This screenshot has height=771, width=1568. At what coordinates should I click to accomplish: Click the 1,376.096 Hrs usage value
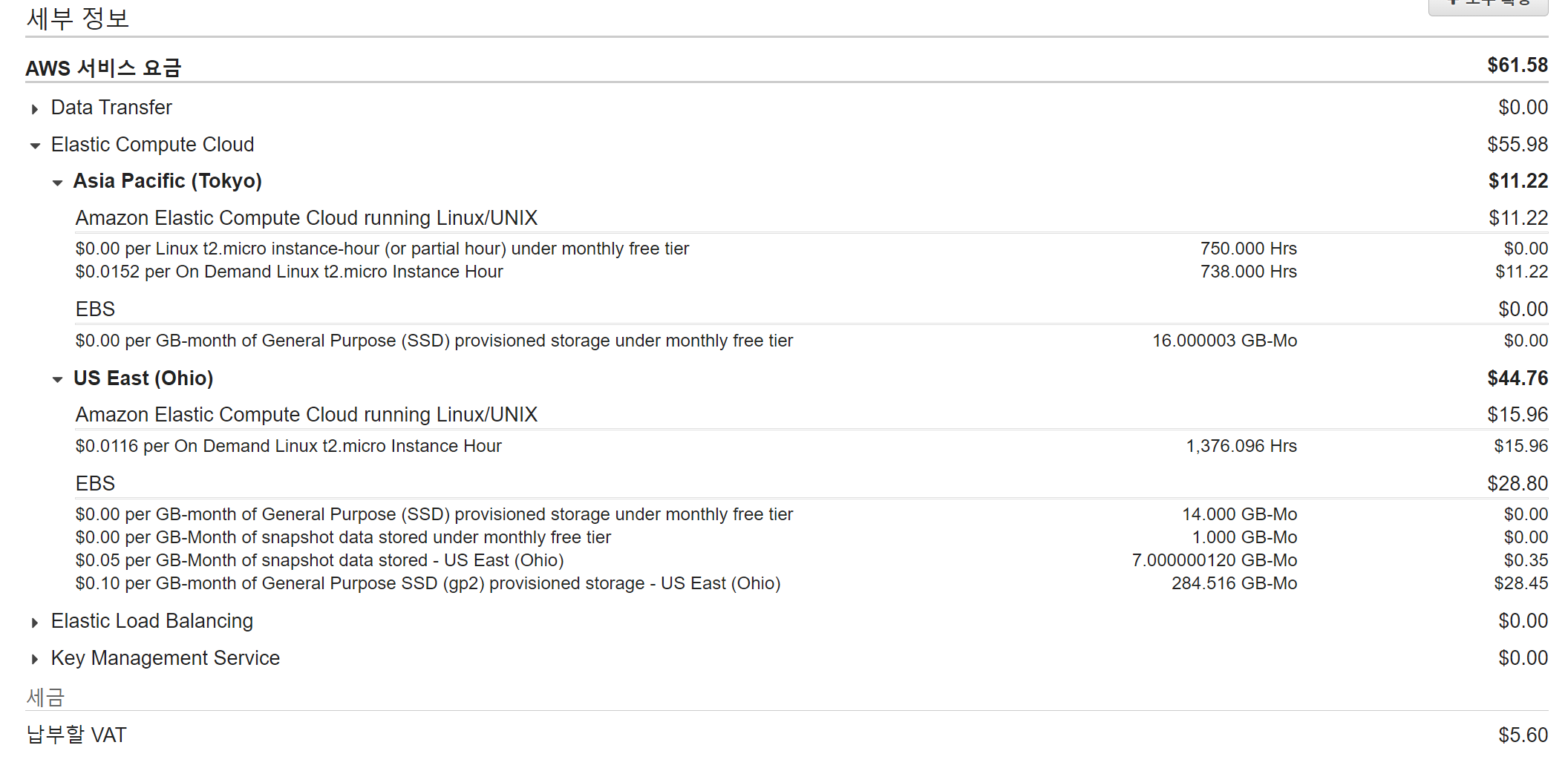coord(1241,446)
